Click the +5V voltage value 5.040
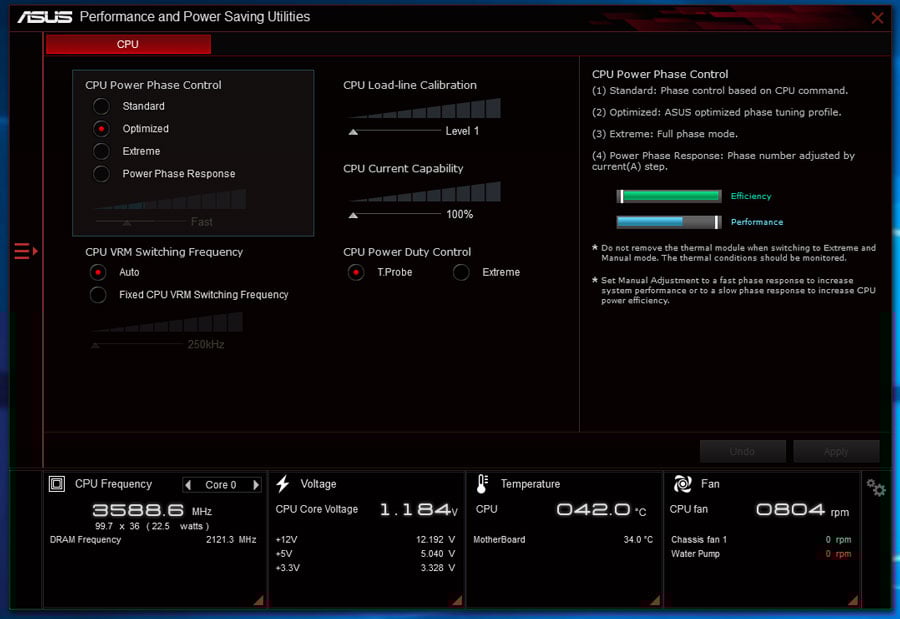 [437, 554]
